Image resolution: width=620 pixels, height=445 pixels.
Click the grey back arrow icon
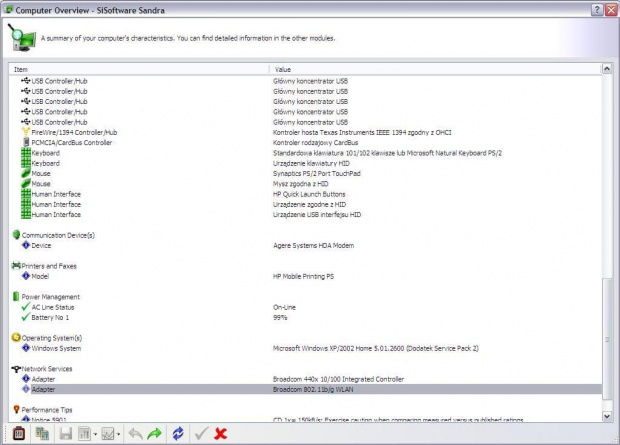pyautogui.click(x=136, y=434)
